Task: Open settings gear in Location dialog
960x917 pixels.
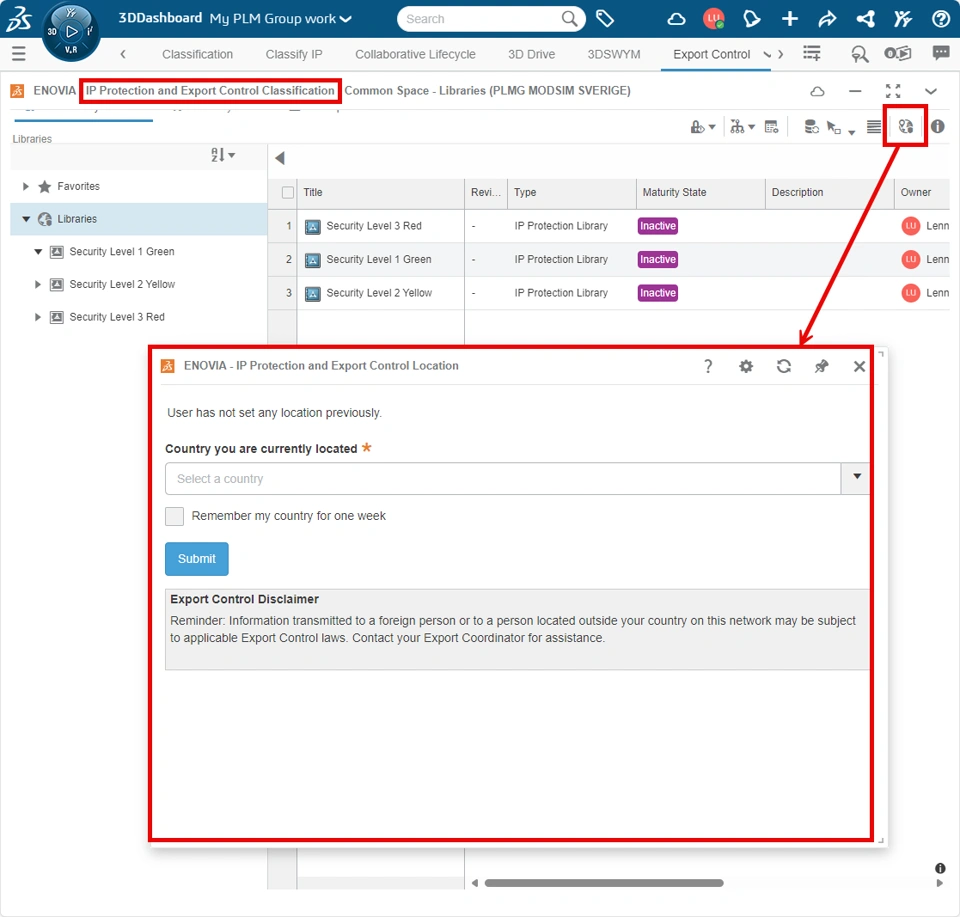Action: (746, 366)
